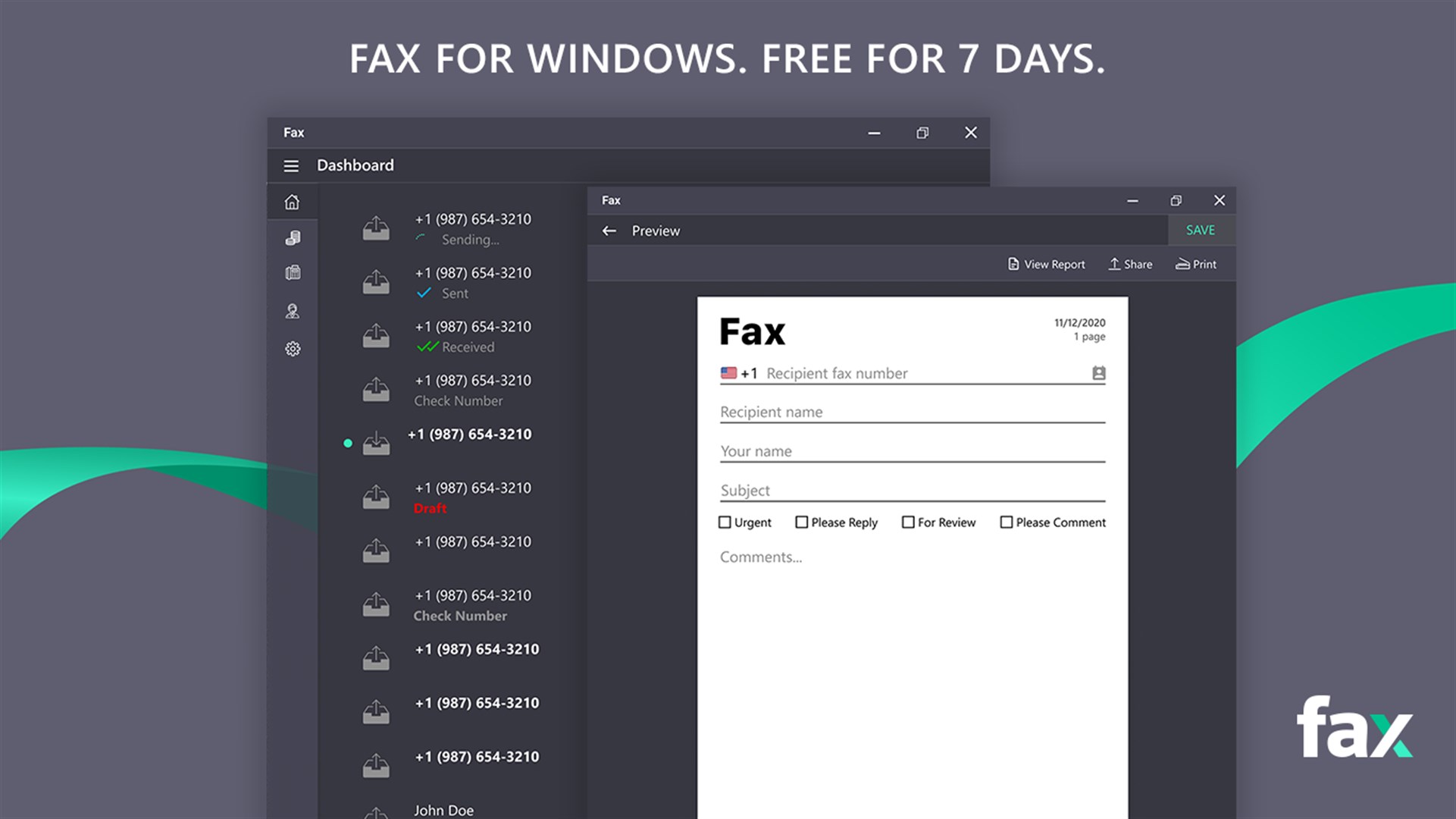
Task: Select US flag country code selector
Action: coord(729,373)
